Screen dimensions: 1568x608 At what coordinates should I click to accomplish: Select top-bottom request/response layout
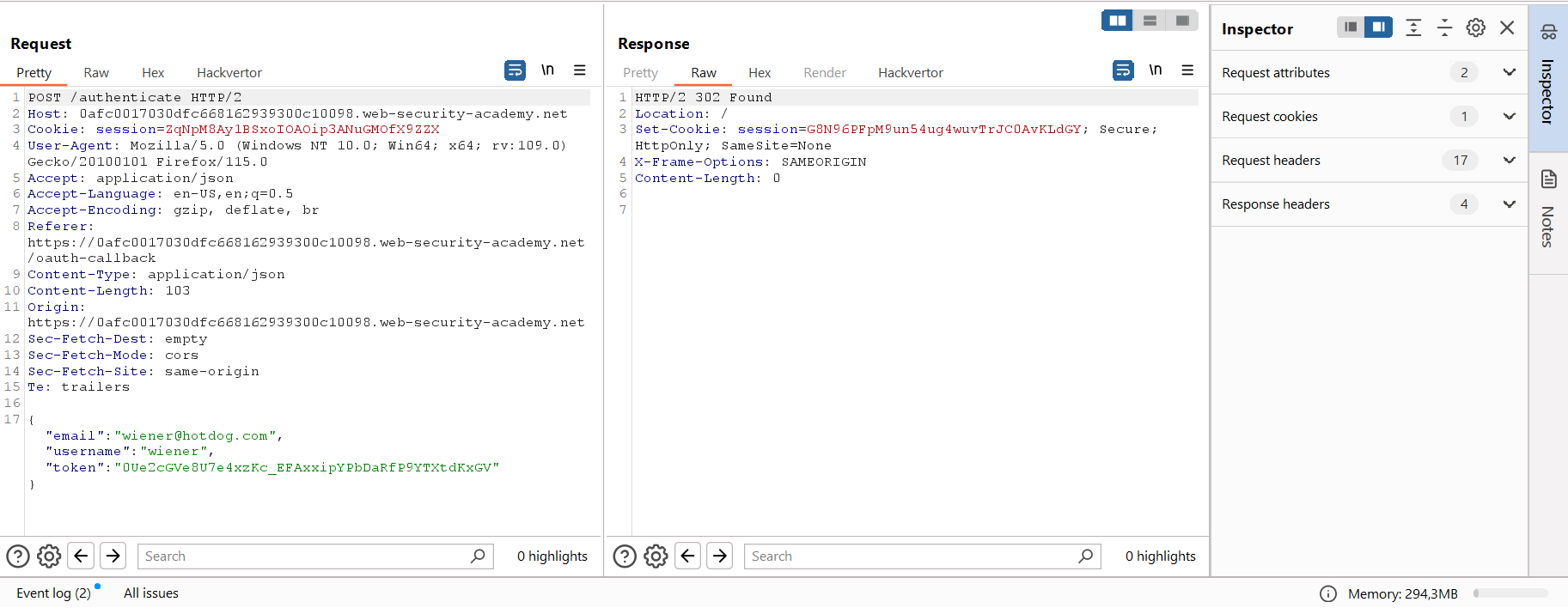point(1150,21)
